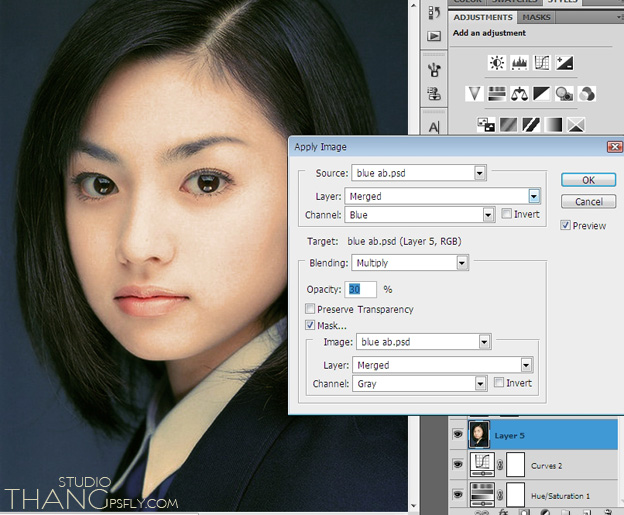The height and width of the screenshot is (515, 624).
Task: Click the Opacity value field
Action: coord(361,289)
